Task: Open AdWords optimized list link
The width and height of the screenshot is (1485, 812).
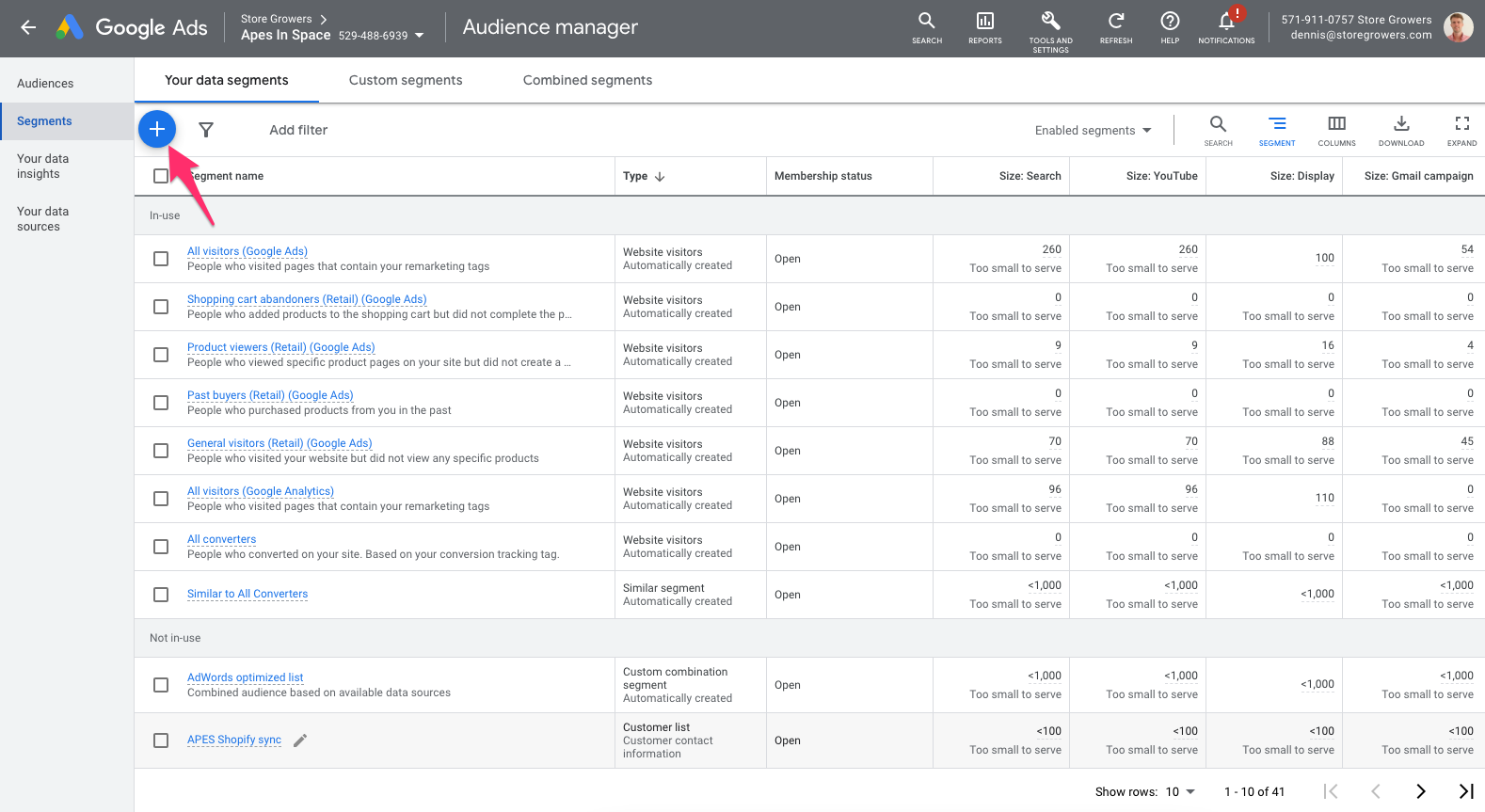Action: point(245,677)
